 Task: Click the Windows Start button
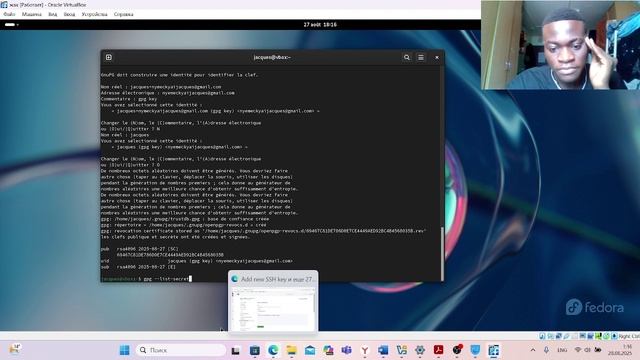[124, 350]
